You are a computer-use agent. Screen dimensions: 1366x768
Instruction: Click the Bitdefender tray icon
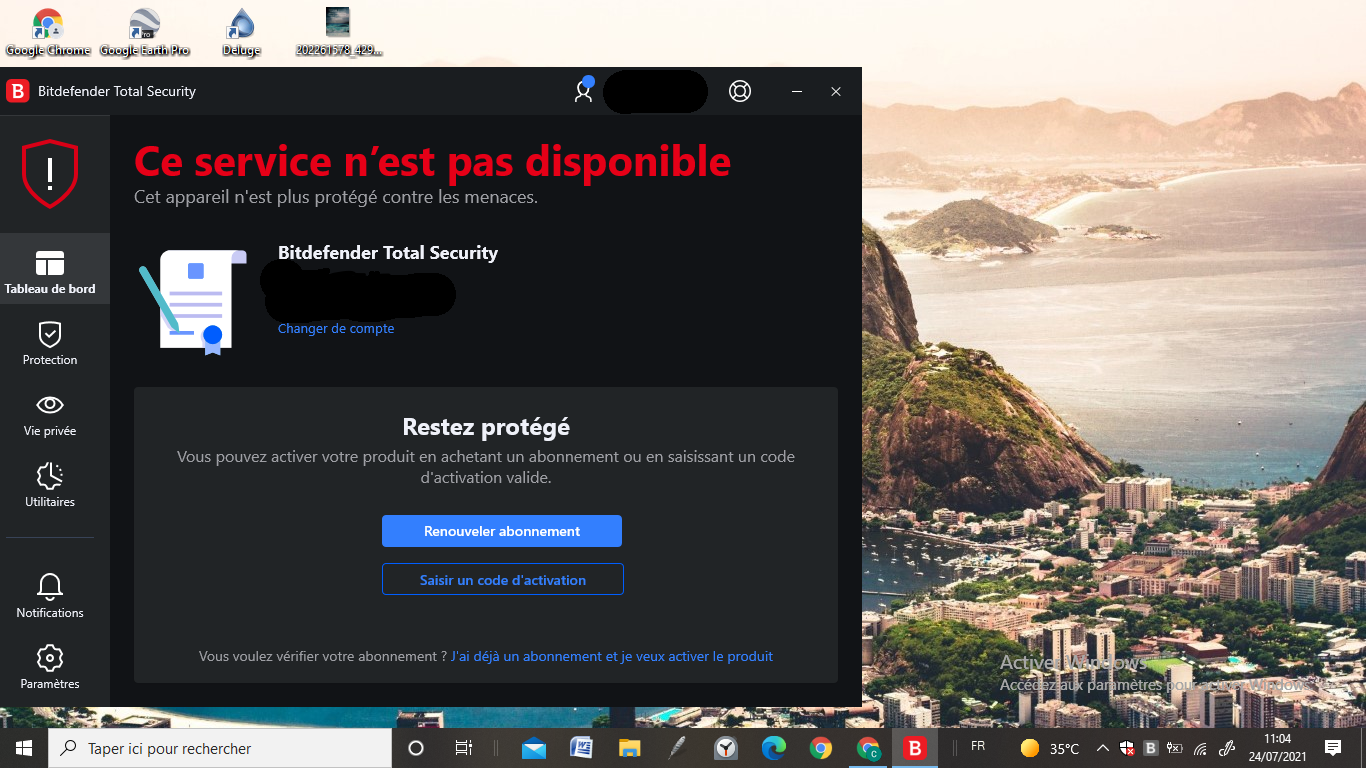click(1151, 748)
